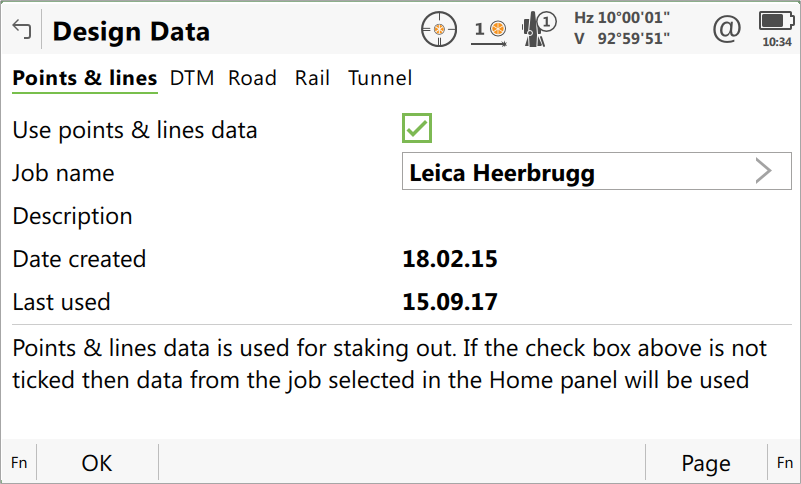801x484 pixels.
Task: Open the prism target aiming icon
Action: pyautogui.click(x=440, y=31)
